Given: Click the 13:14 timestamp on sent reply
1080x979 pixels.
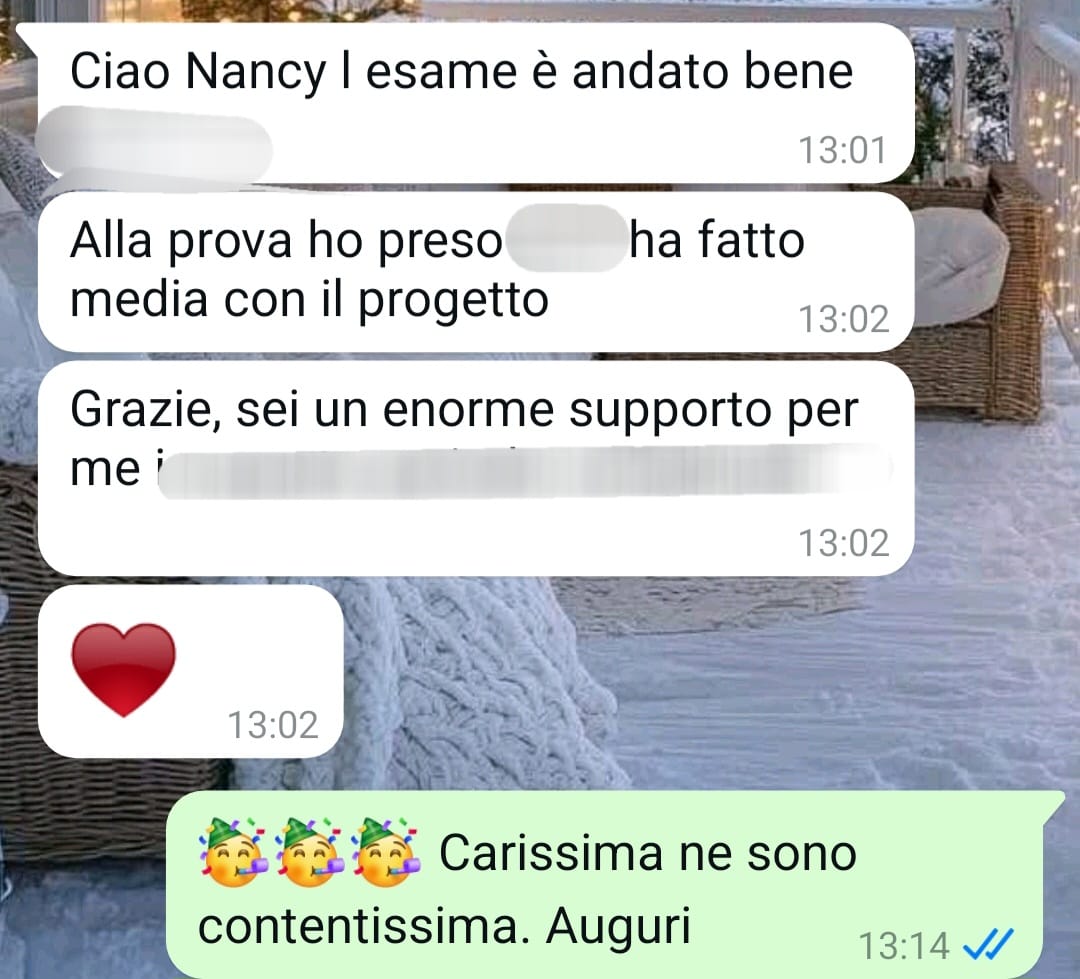Looking at the screenshot, I should 904,945.
